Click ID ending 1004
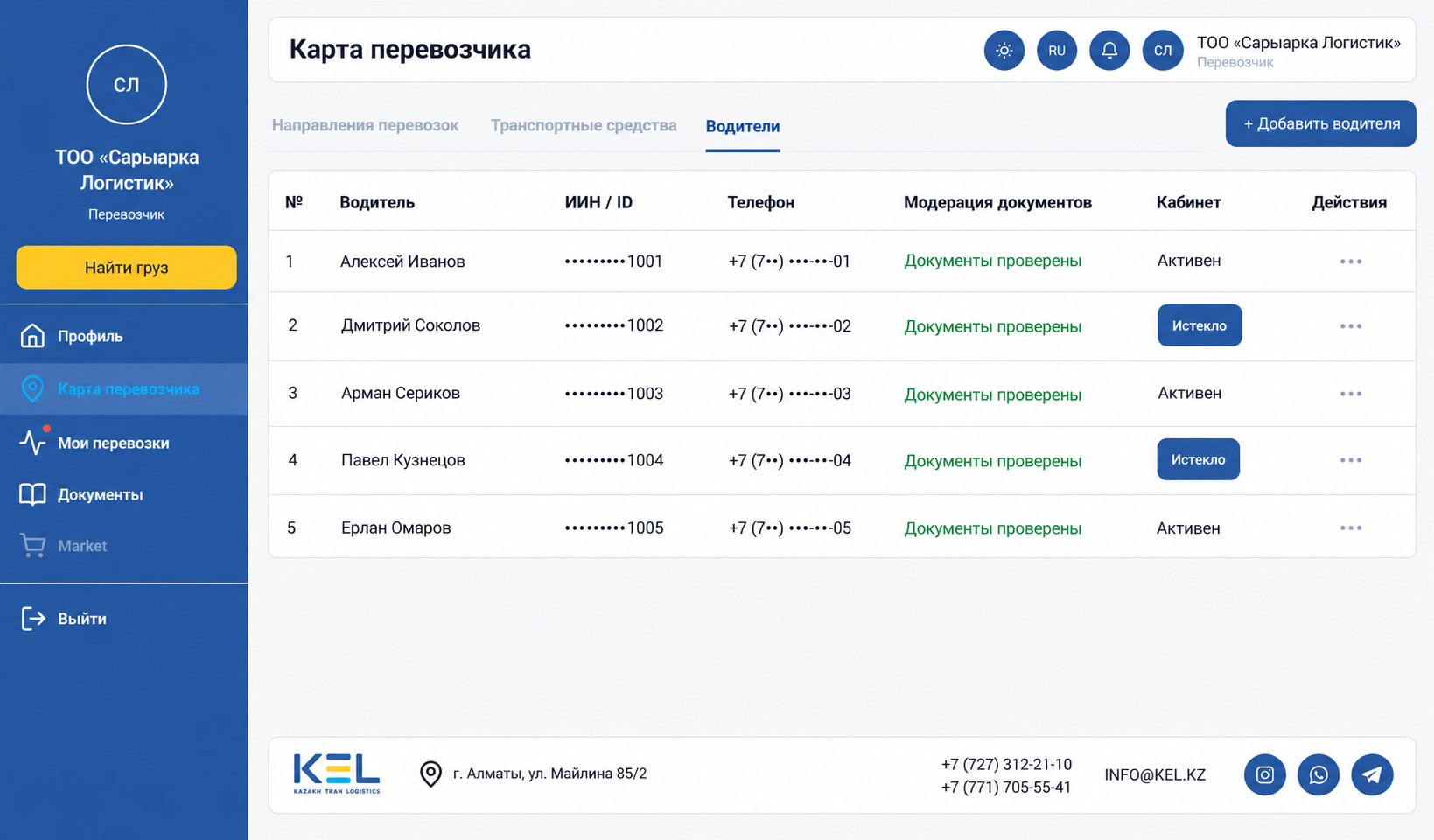The image size is (1434, 840). [614, 460]
